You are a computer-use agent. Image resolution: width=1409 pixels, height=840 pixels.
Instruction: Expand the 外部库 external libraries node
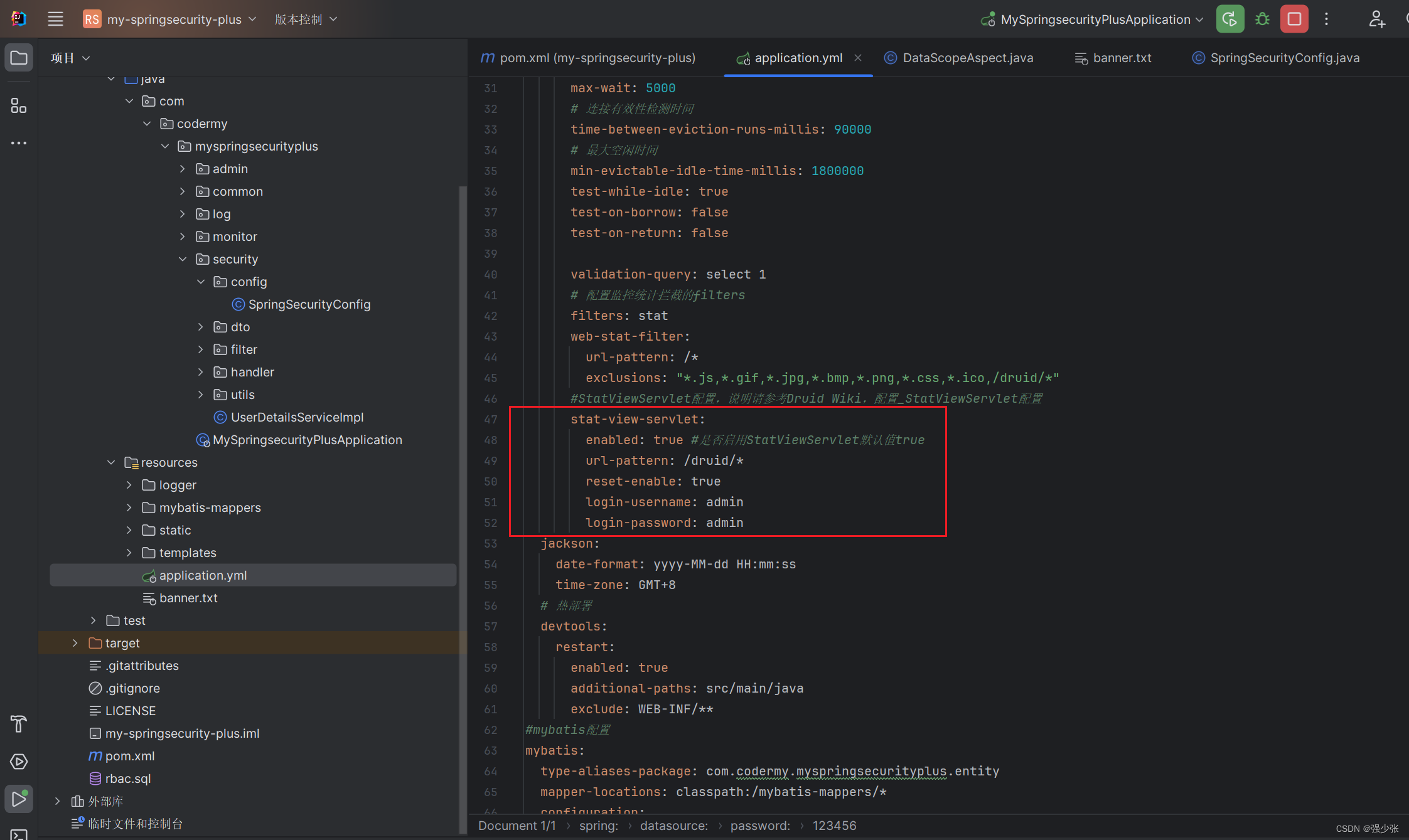click(57, 801)
